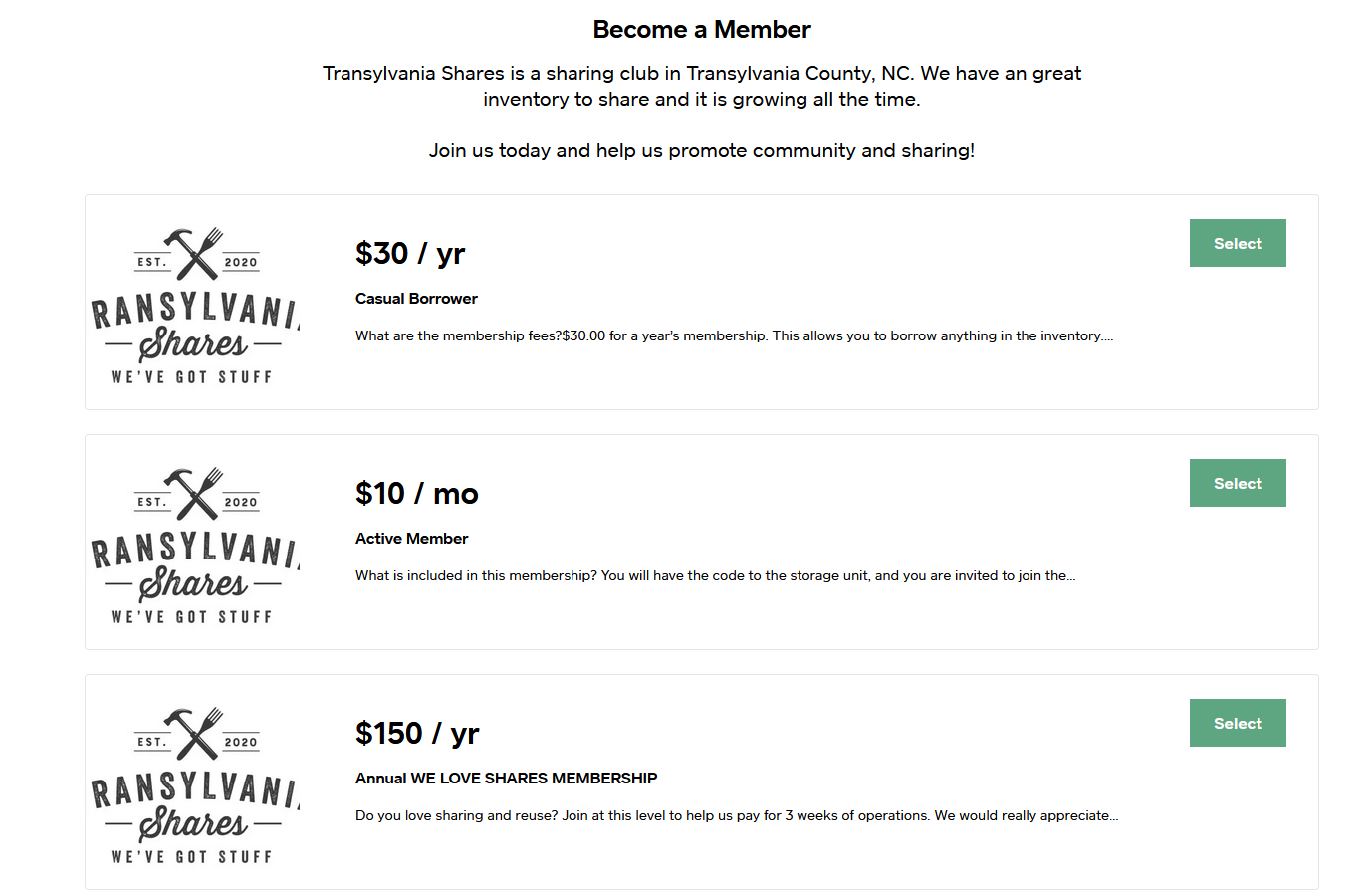Open the Casual Borrower title
The image size is (1372, 894).
(x=416, y=299)
